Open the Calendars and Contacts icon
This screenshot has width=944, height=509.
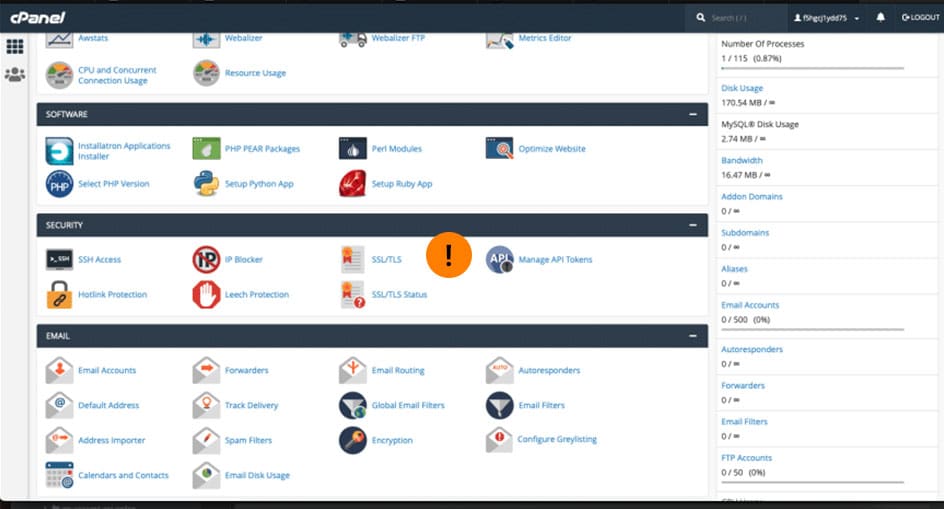pyautogui.click(x=59, y=475)
